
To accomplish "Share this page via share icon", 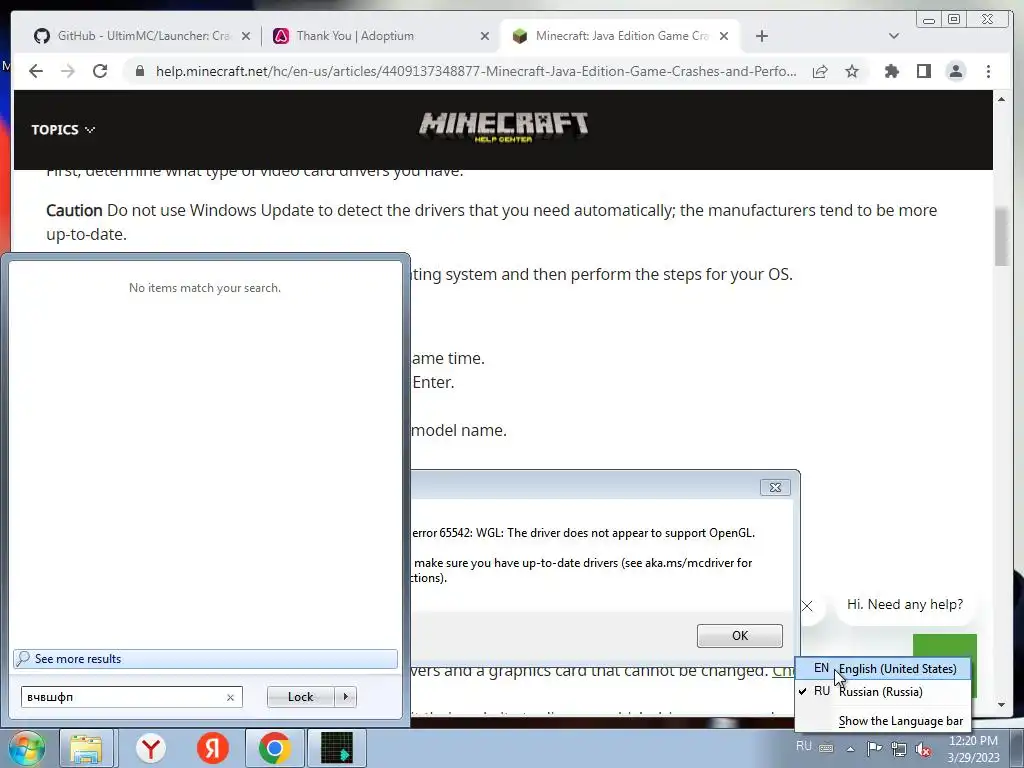I will point(820,71).
